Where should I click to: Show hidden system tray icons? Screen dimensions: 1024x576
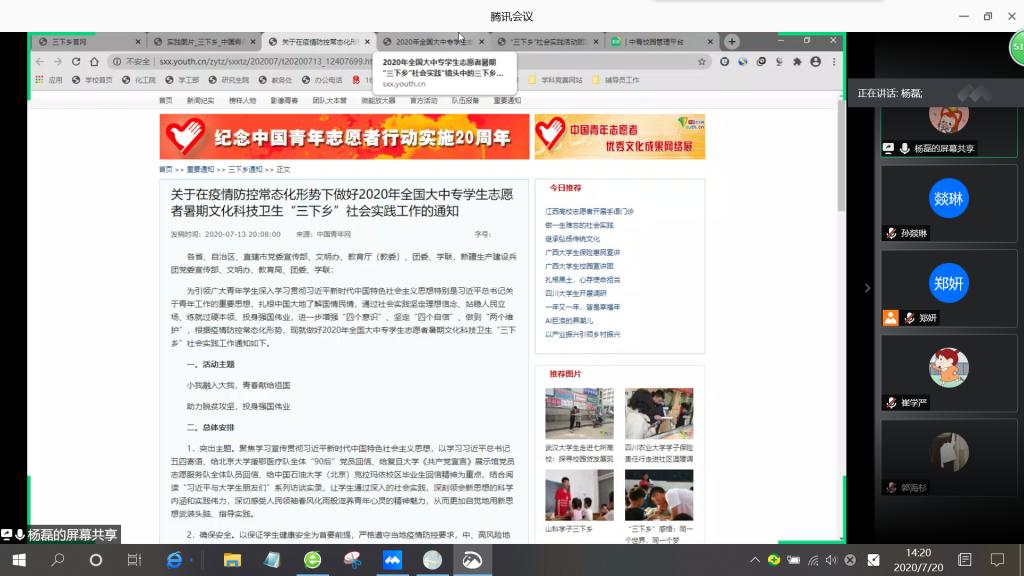click(x=755, y=560)
